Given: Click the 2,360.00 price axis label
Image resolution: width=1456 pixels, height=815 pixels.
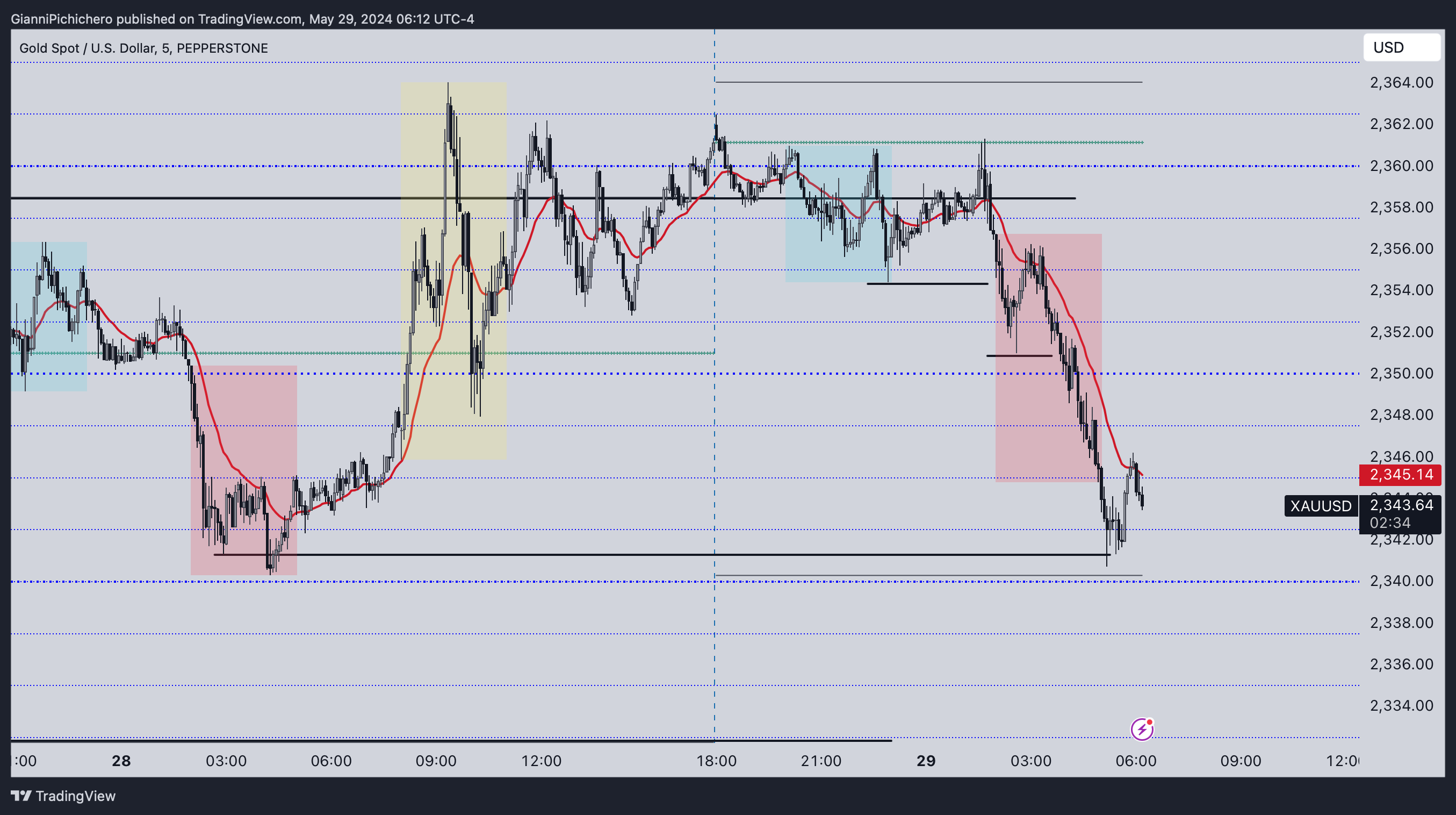Looking at the screenshot, I should [1401, 166].
